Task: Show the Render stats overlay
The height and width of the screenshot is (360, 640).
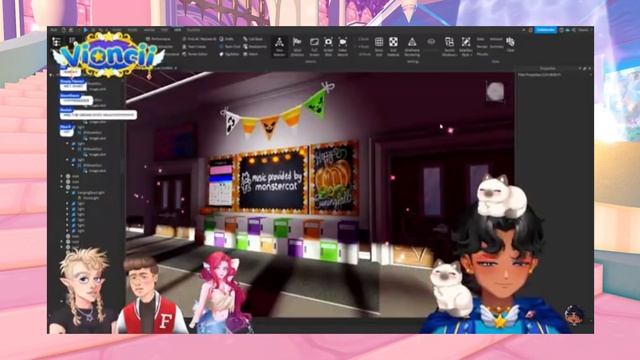Action: [482, 47]
